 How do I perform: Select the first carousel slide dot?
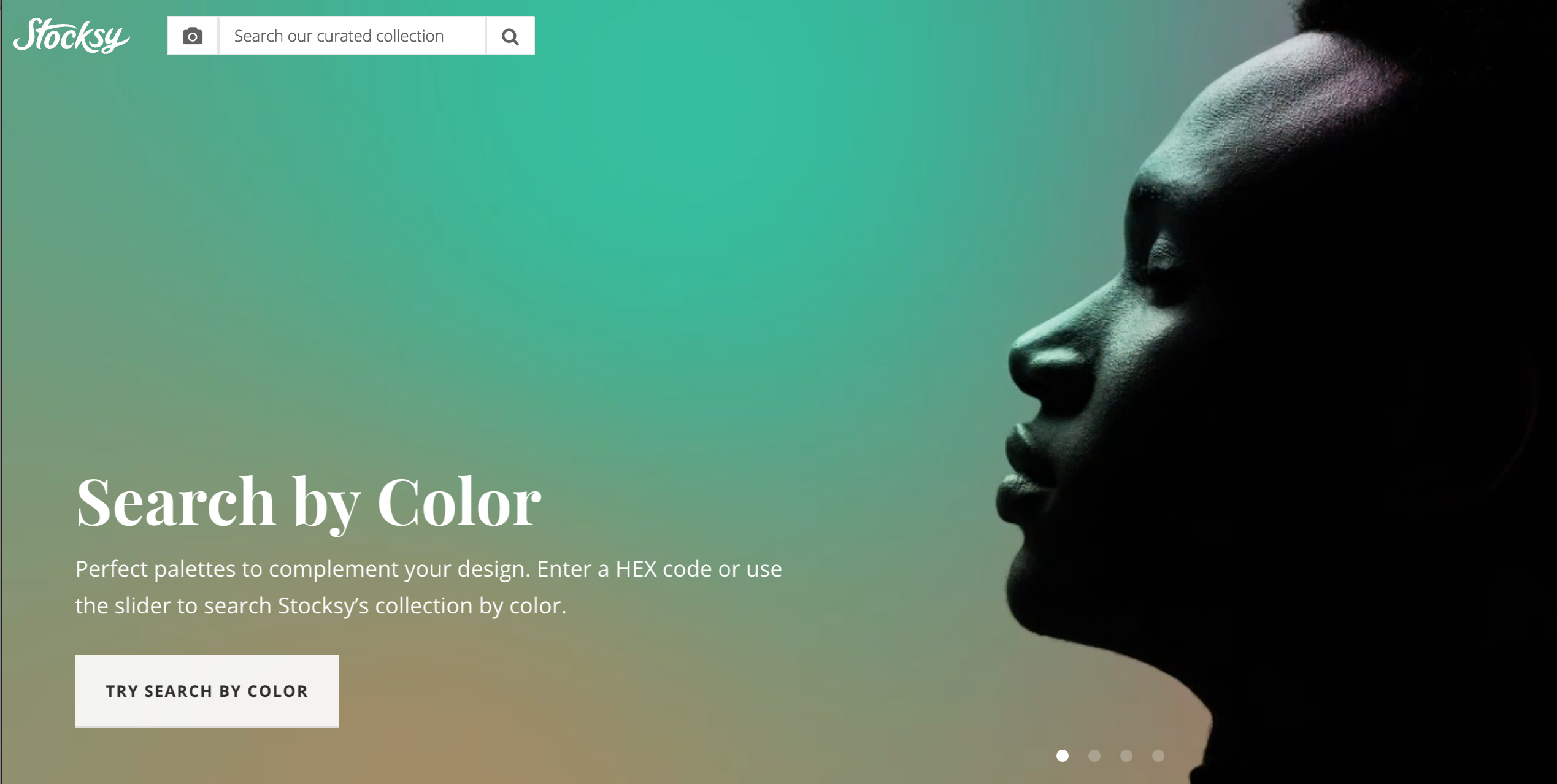(x=1063, y=756)
